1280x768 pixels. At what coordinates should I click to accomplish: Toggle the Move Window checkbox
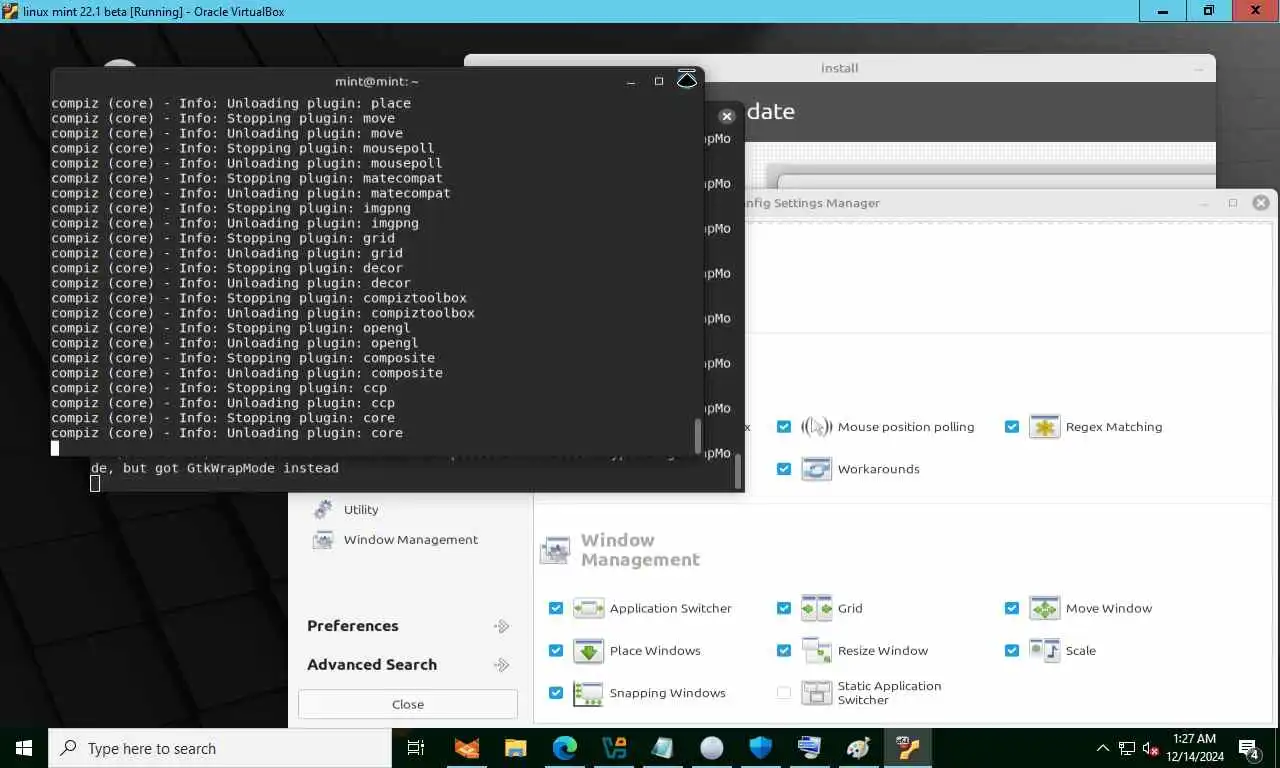pyautogui.click(x=1012, y=608)
